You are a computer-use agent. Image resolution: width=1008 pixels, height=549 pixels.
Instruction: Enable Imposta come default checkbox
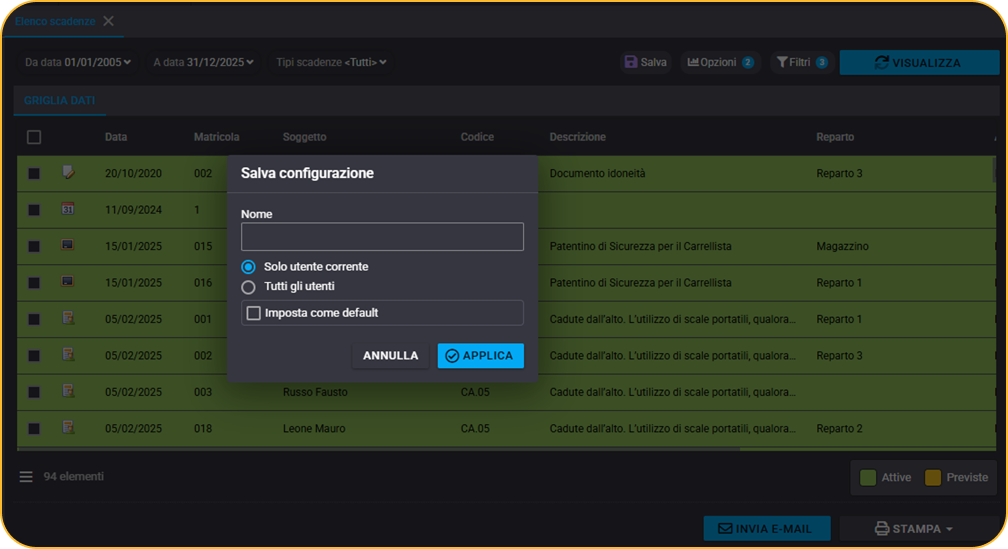coord(254,313)
